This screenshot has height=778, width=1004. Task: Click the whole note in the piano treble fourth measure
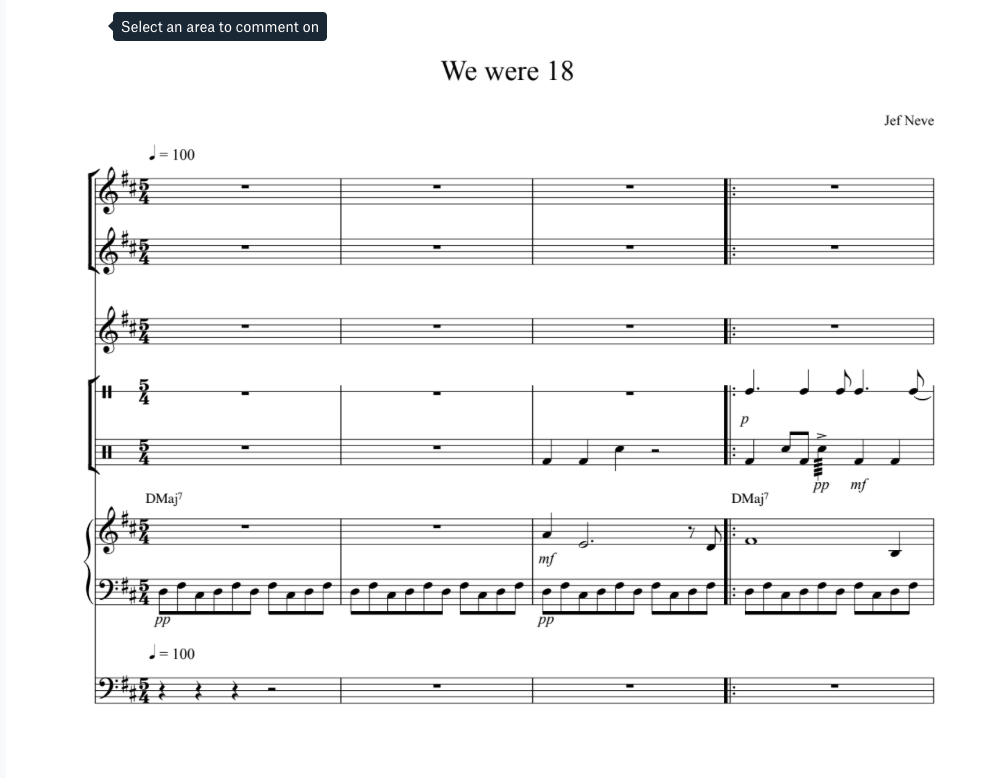(752, 541)
